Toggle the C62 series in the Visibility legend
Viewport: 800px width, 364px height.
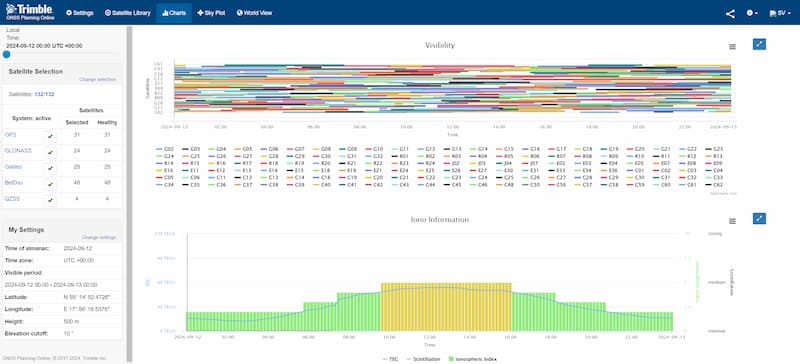(x=714, y=185)
